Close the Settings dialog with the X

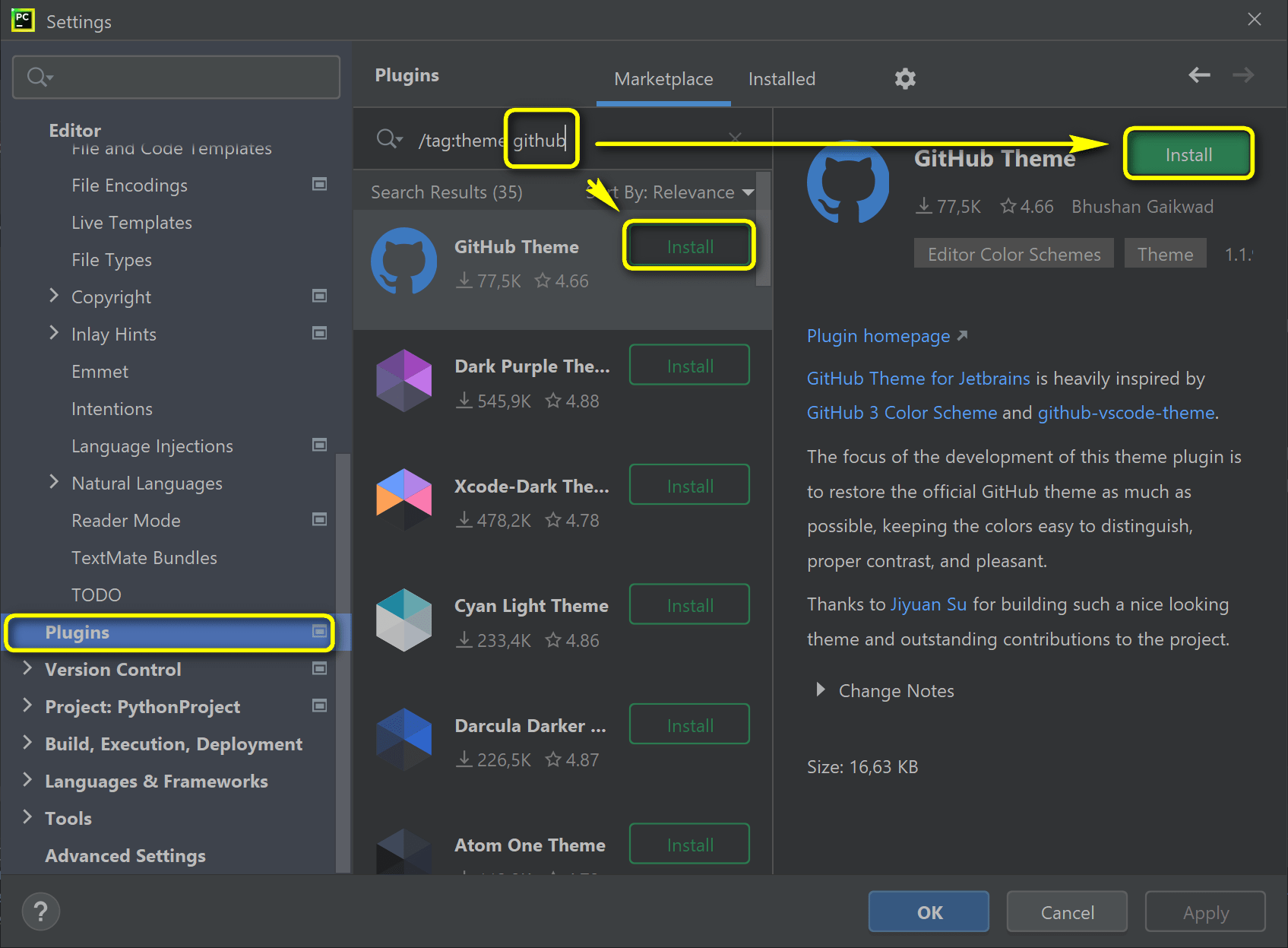[1255, 19]
